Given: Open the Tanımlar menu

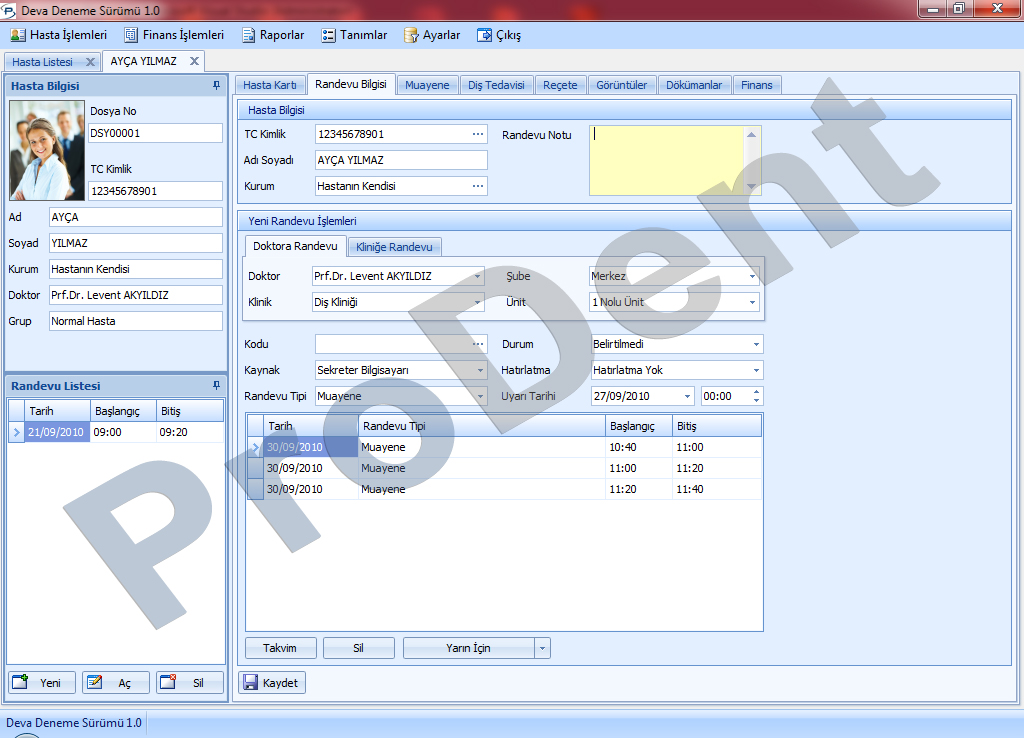Looking at the screenshot, I should point(355,35).
